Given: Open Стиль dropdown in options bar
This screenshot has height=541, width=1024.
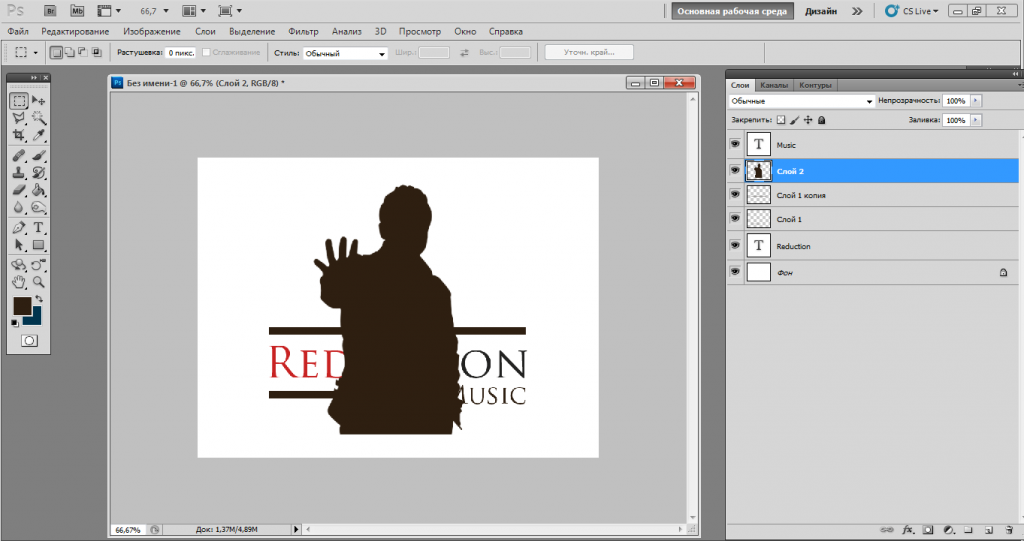Looking at the screenshot, I should (345, 54).
